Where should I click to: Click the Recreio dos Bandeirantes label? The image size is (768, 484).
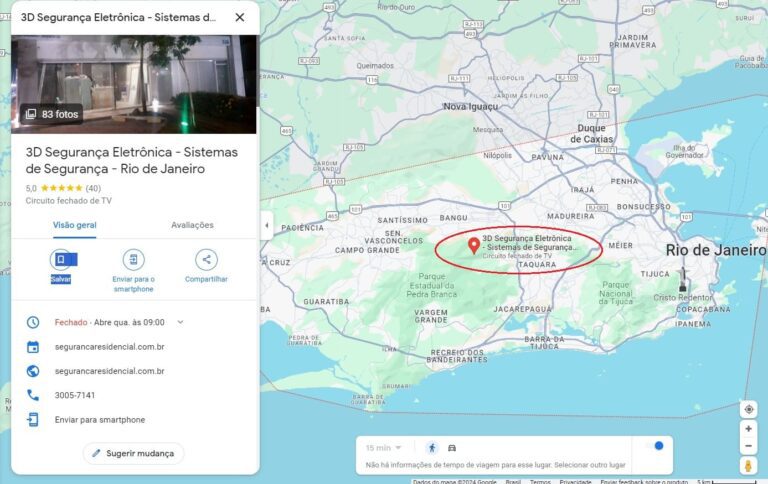pos(457,356)
